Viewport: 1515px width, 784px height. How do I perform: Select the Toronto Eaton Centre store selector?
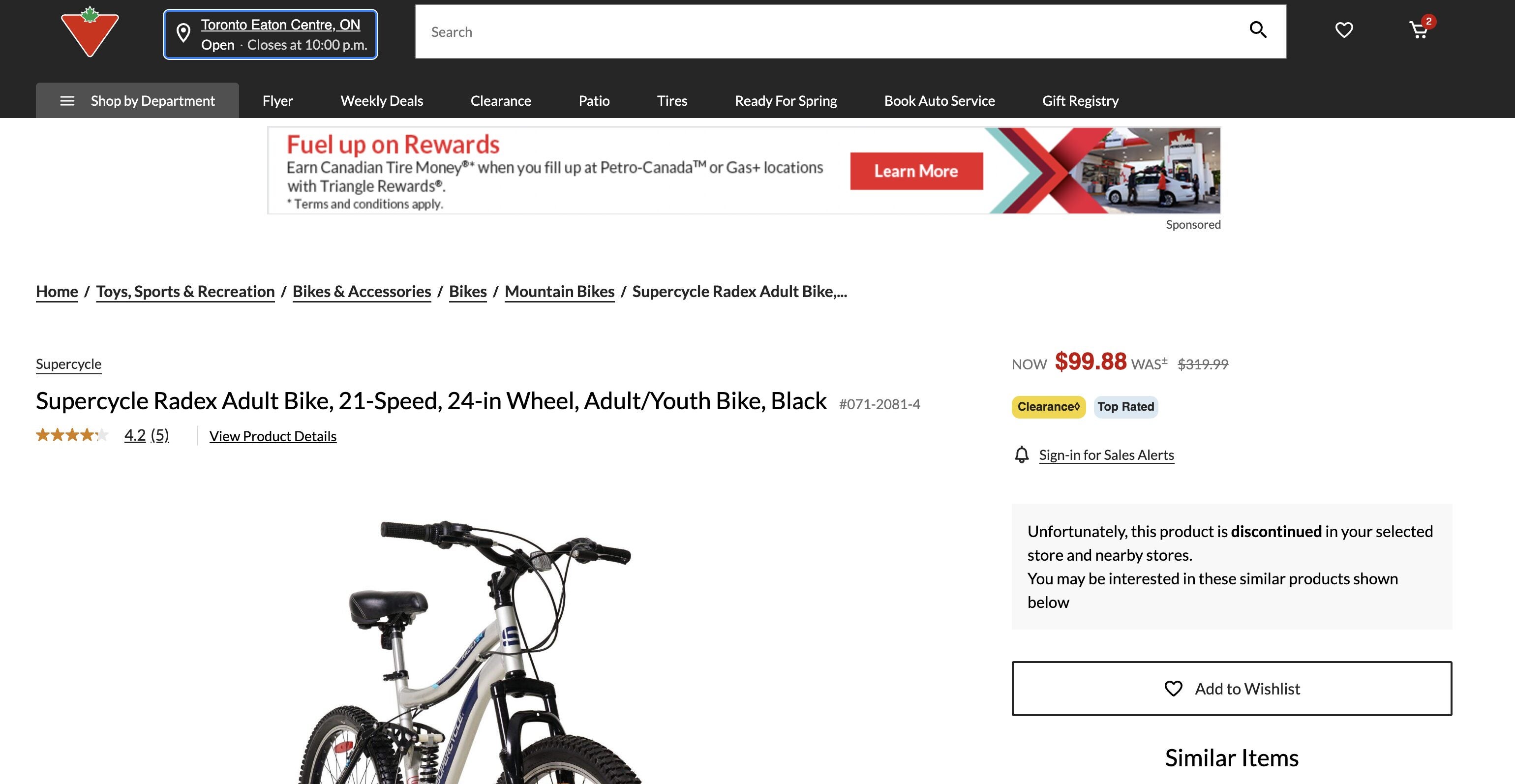coord(271,35)
